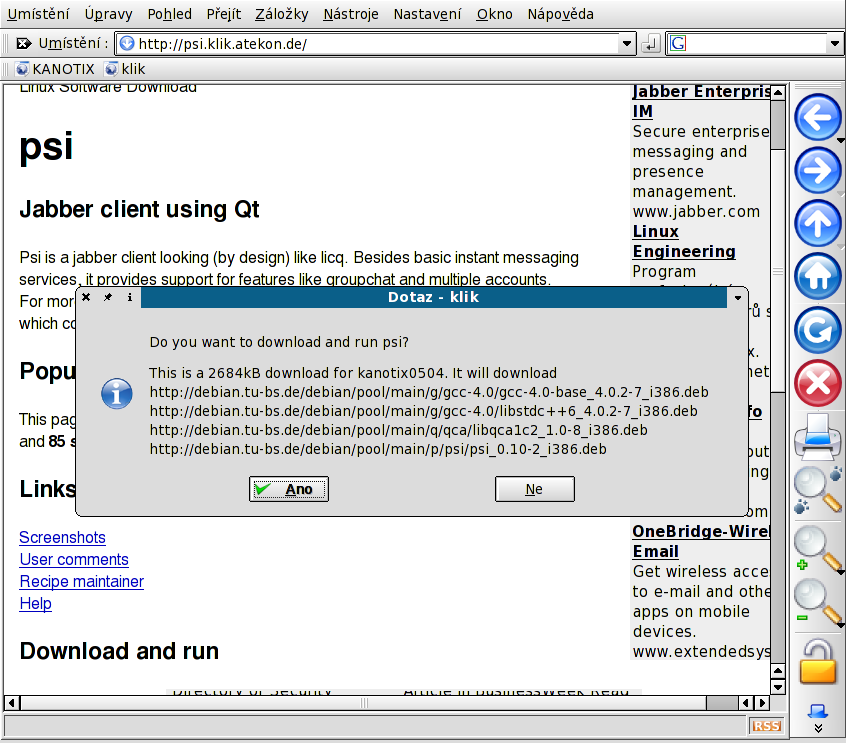Click the Forward arrow toolbar icon
Viewport: 846px width, 743px height.
(x=817, y=171)
